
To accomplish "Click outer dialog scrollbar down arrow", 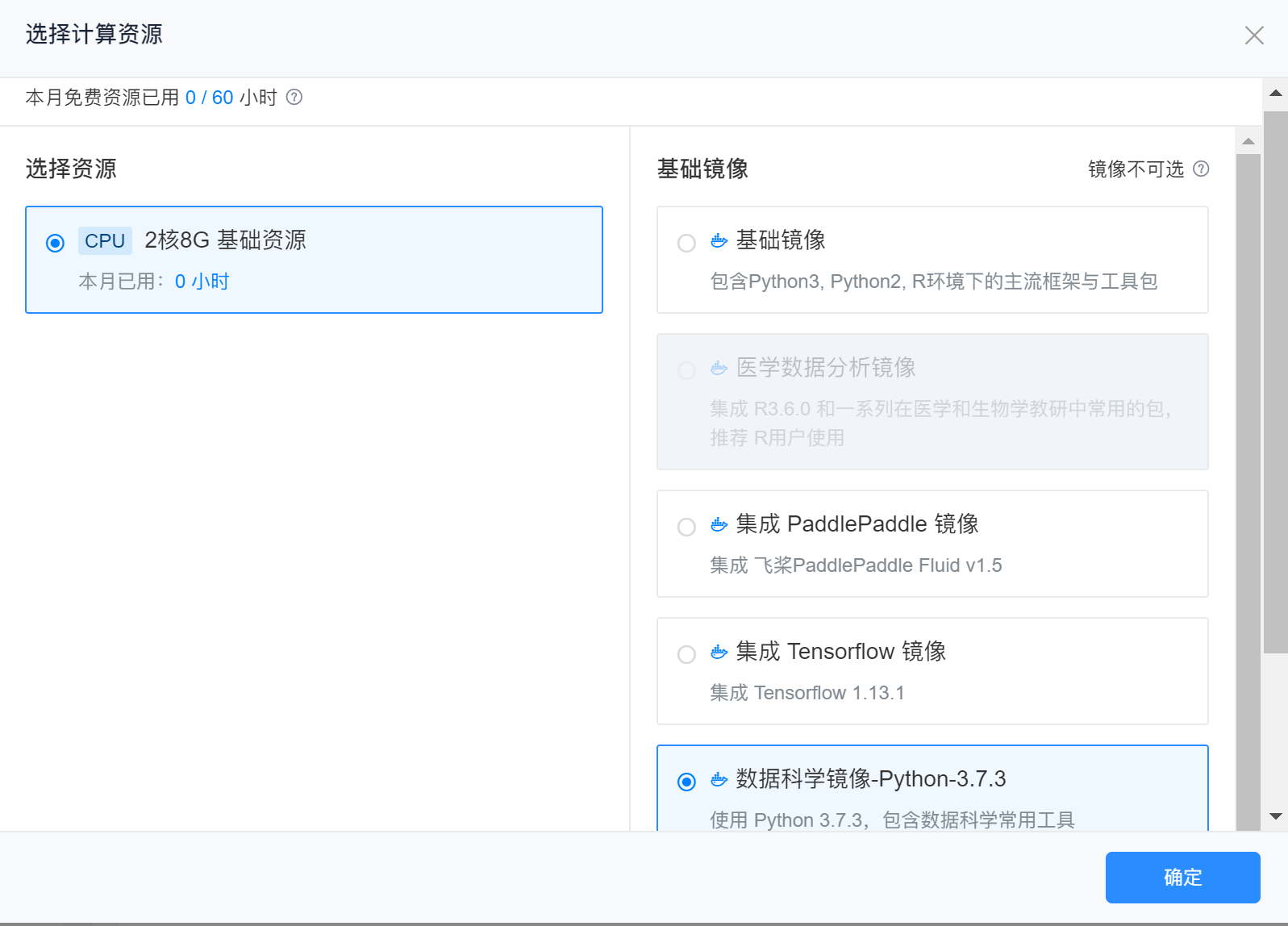I will coord(1276,816).
